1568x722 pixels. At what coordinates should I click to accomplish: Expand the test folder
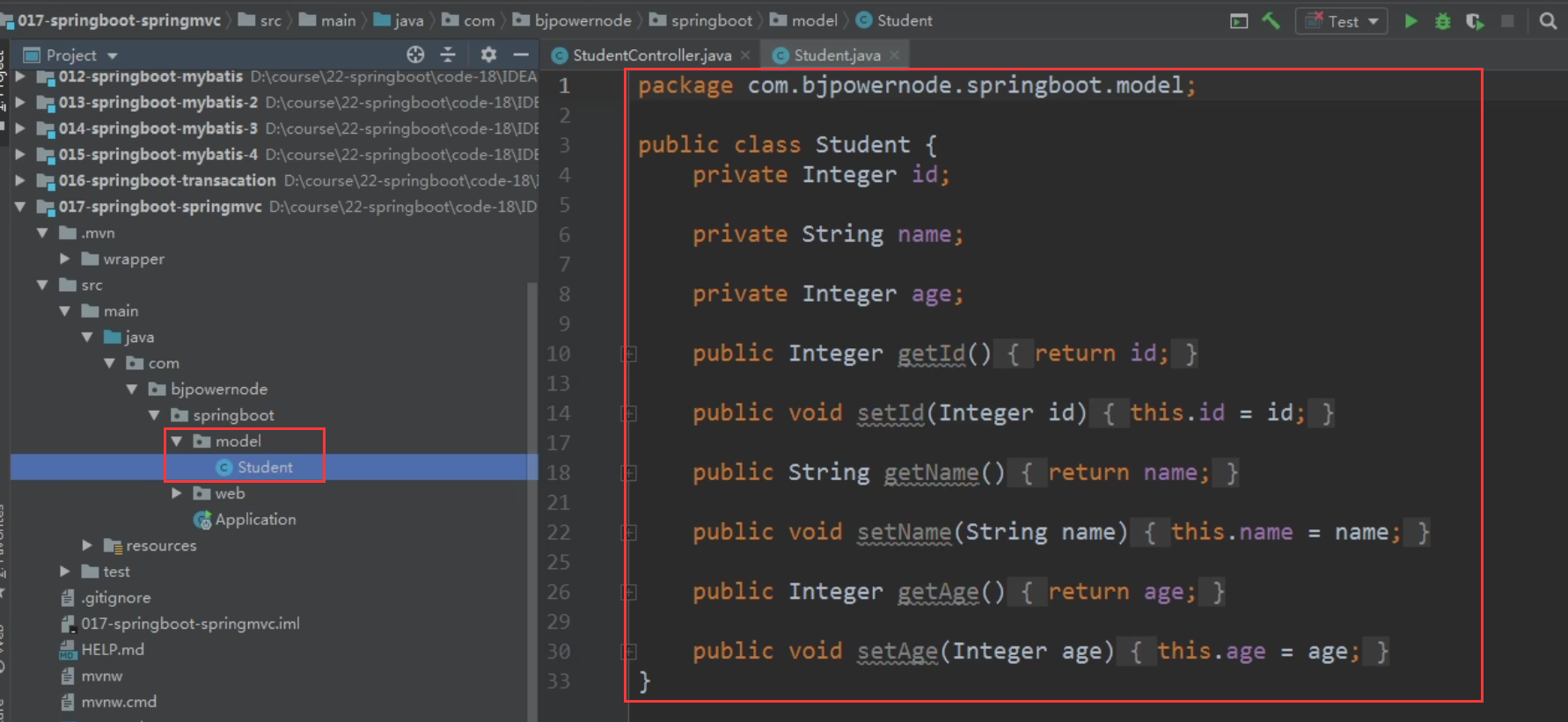tap(65, 572)
